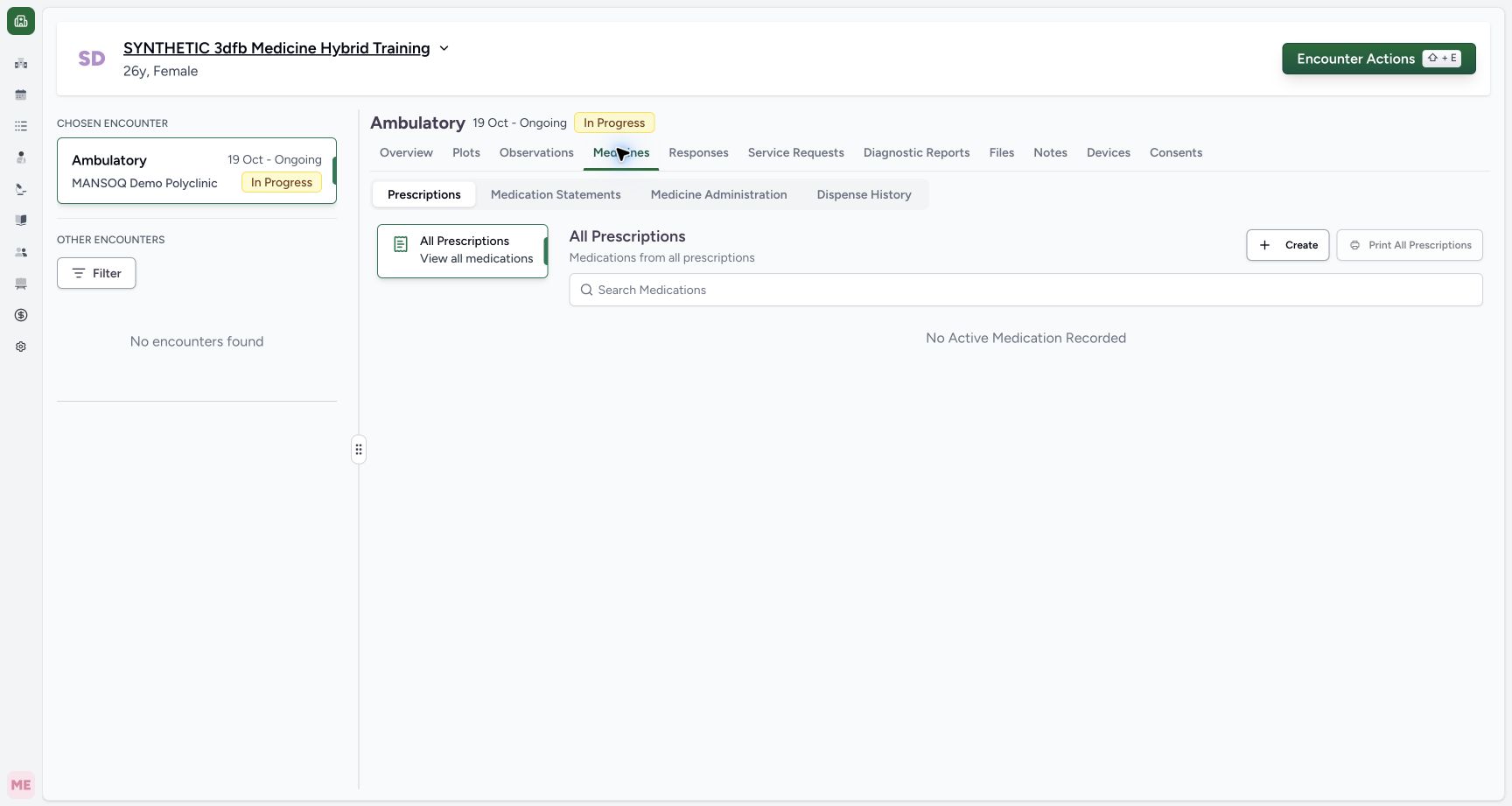Switch to the Observations tab
1512x806 pixels.
tap(536, 152)
